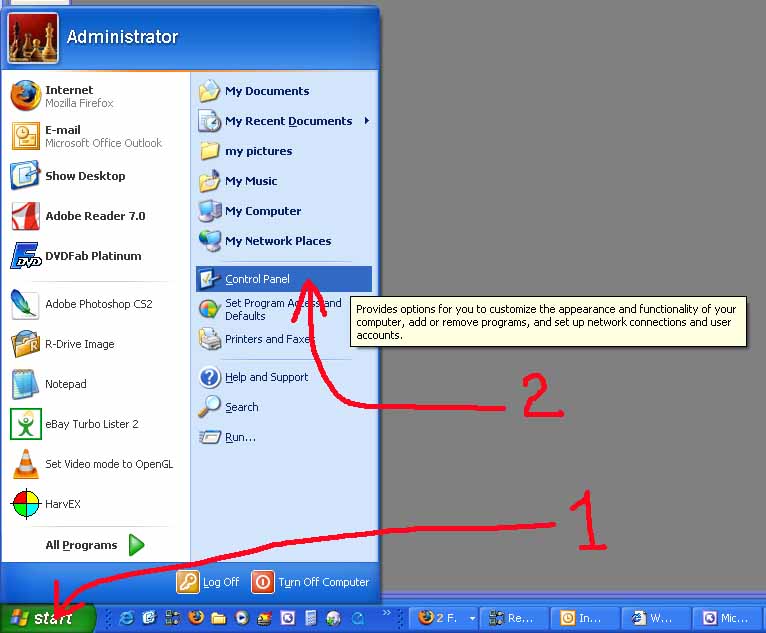Screen dimensions: 766x633
Task: Open Mozilla Firefox Internet icon
Action: pyautogui.click(x=25, y=96)
